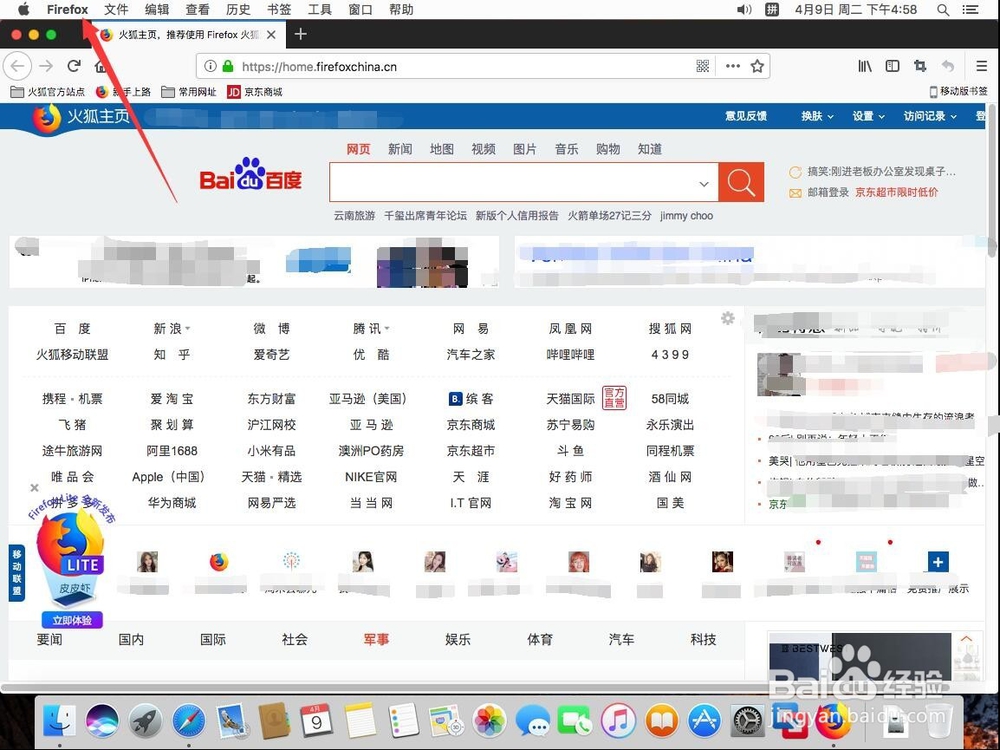Open the 文件 menu
Viewport: 1000px width, 750px height.
pos(115,10)
